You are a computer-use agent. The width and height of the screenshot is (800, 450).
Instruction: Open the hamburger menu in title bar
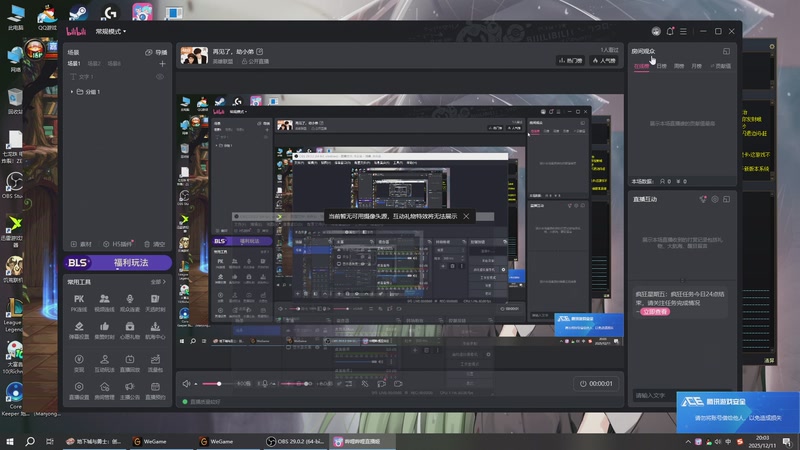click(x=683, y=31)
